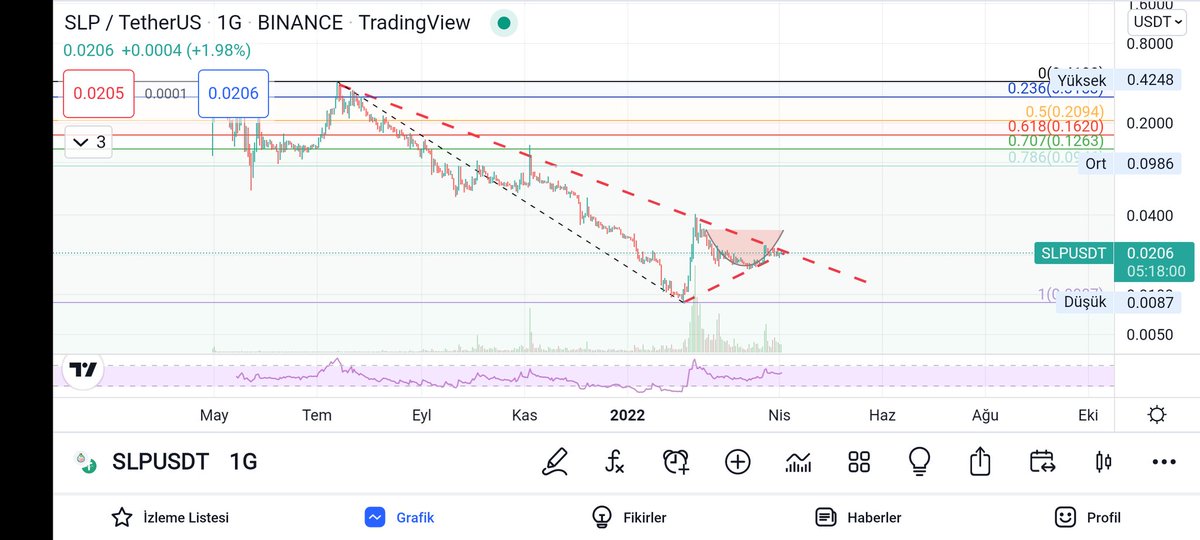Switch to Grafik tab

click(399, 517)
